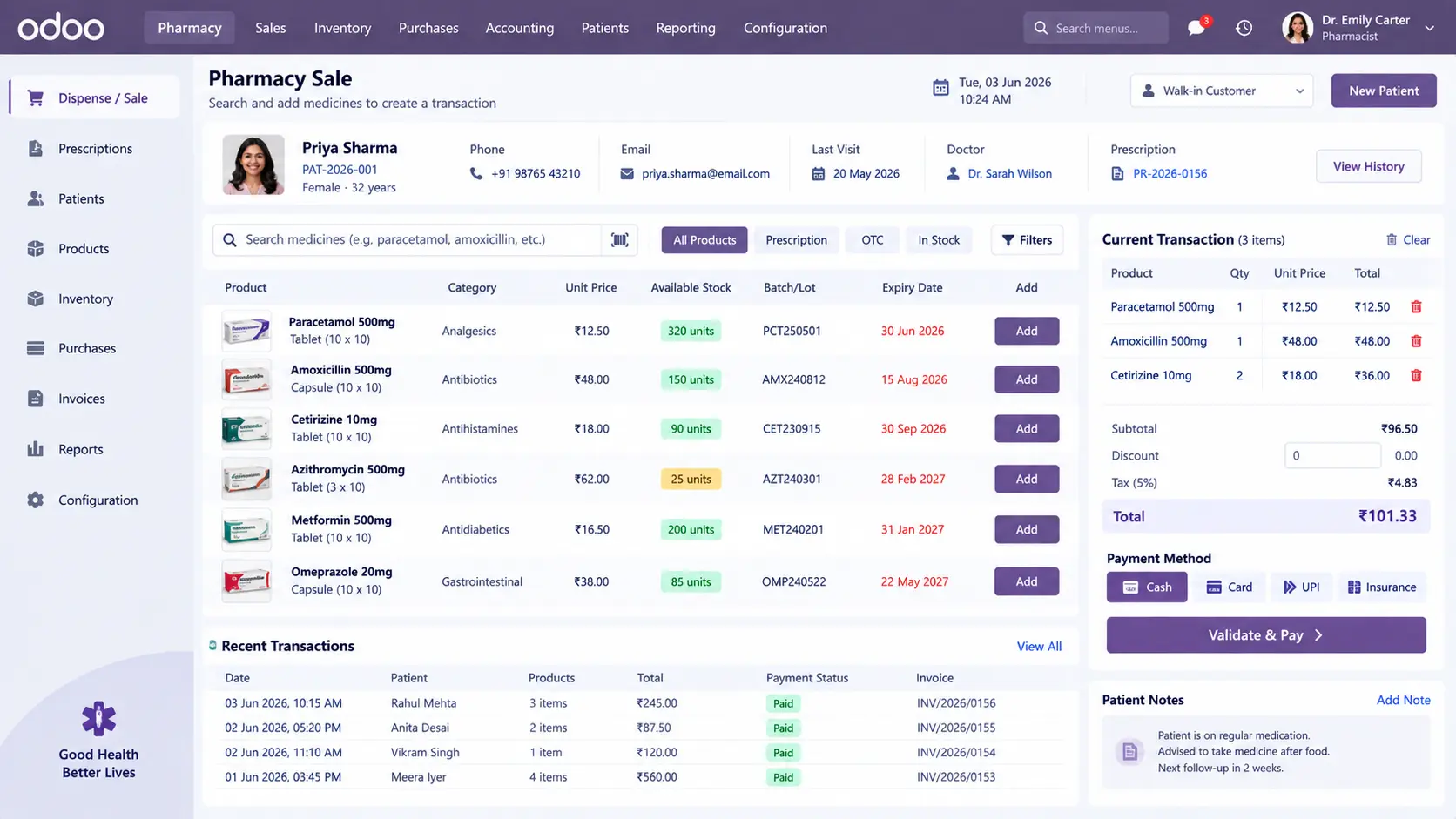1456x819 pixels.
Task: Click the Add Note link
Action: point(1403,701)
